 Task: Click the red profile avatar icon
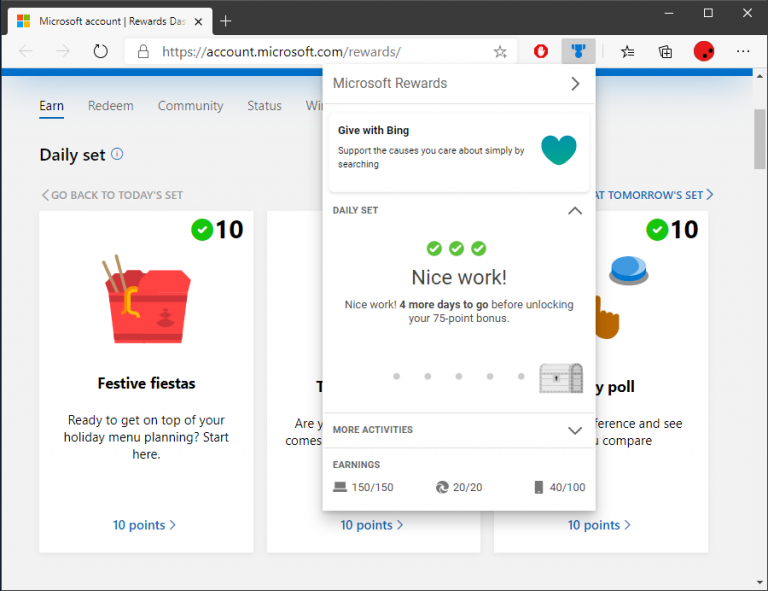click(704, 51)
